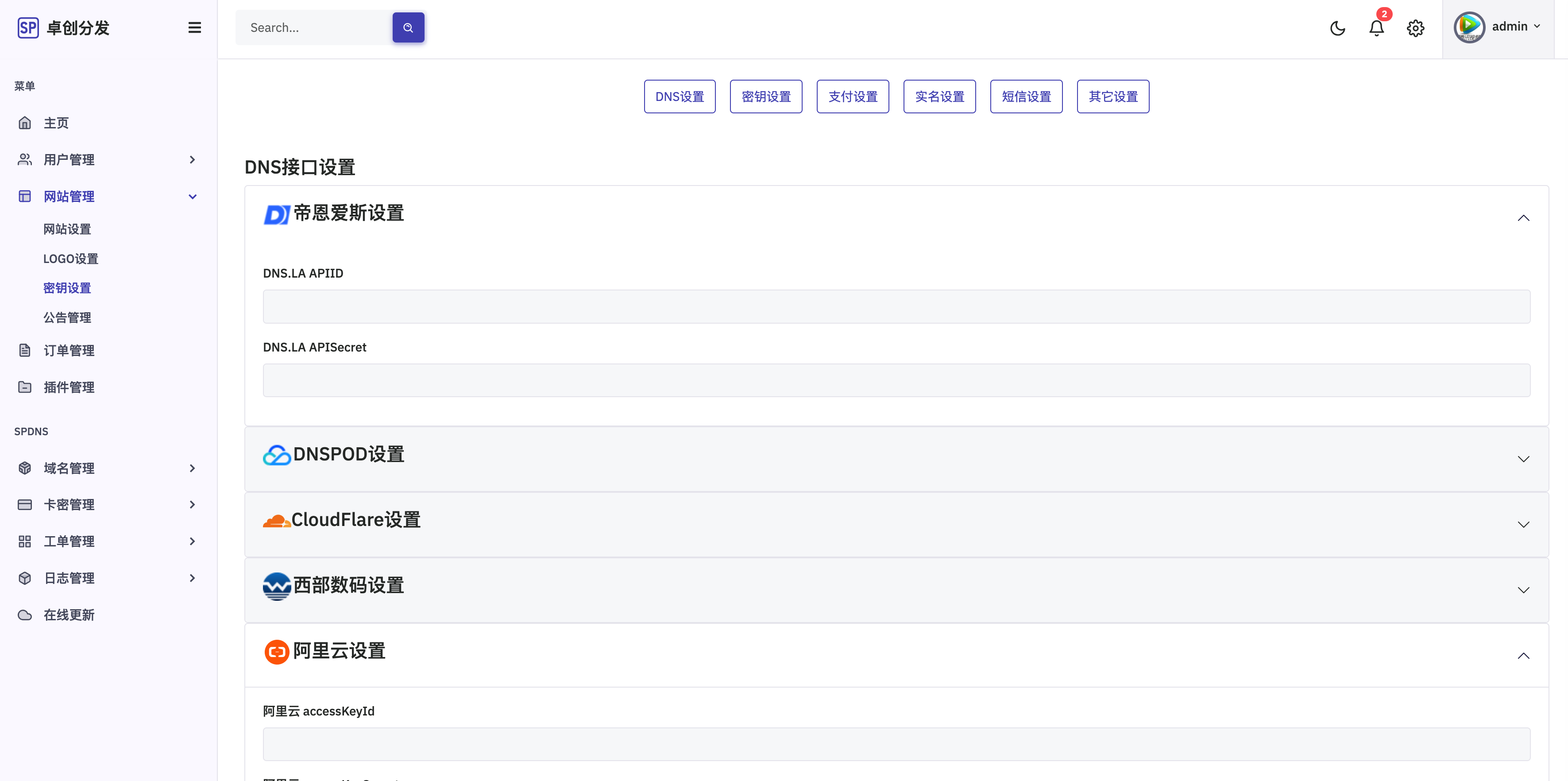Image resolution: width=1568 pixels, height=781 pixels.
Task: Toggle the sidebar with the hamburger icon
Action: pyautogui.click(x=195, y=27)
